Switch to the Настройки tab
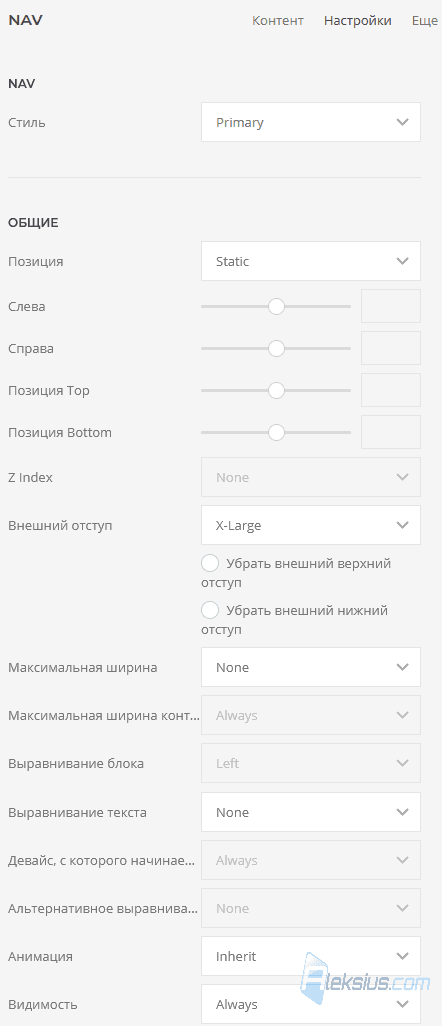 pos(358,21)
